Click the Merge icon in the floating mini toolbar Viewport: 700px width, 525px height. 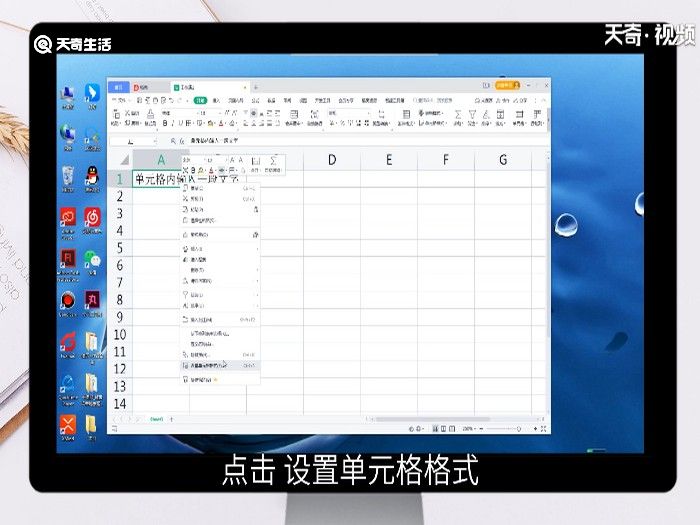(255, 163)
